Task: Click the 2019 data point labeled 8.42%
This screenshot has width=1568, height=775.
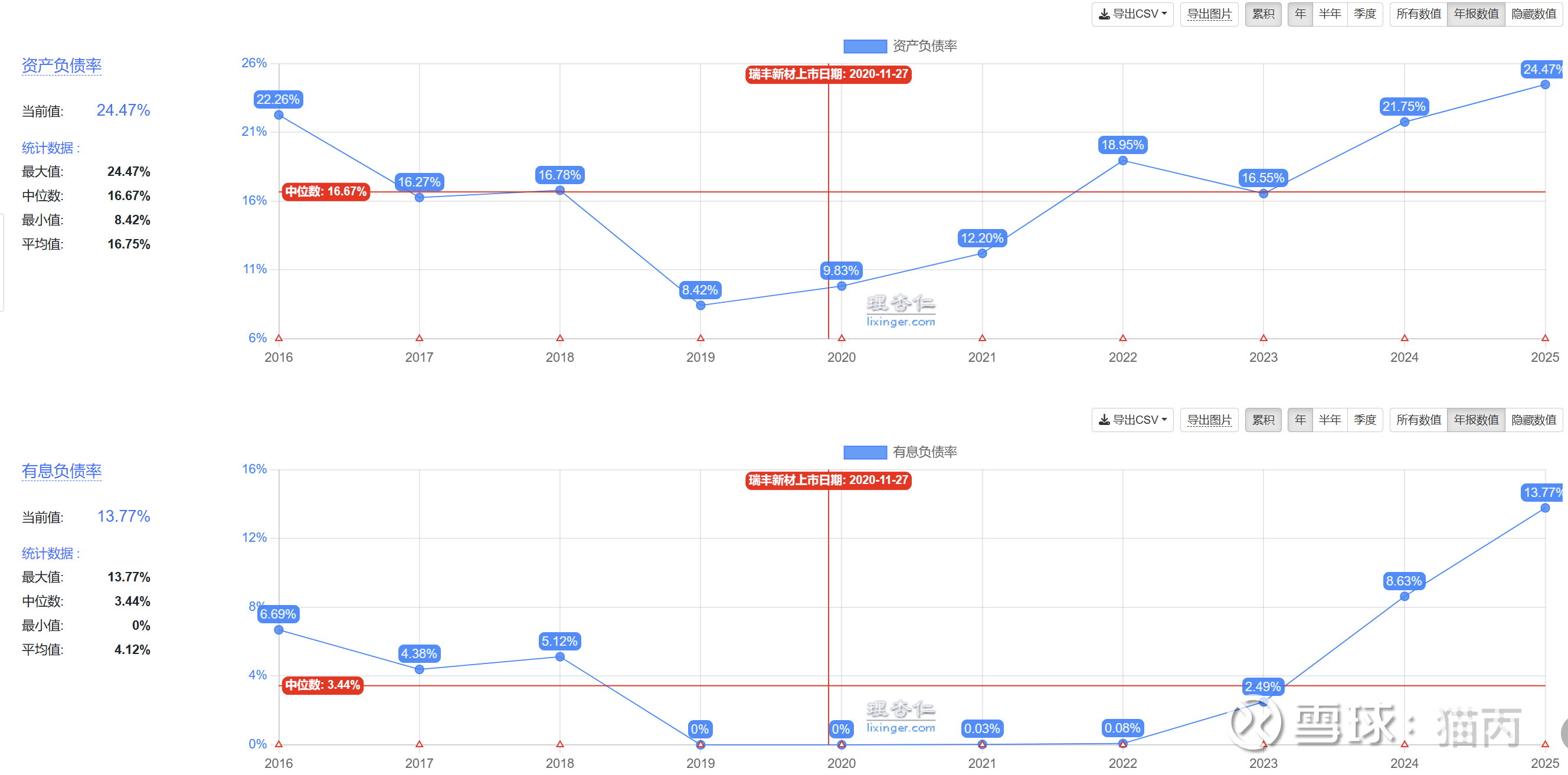Action: click(x=700, y=305)
